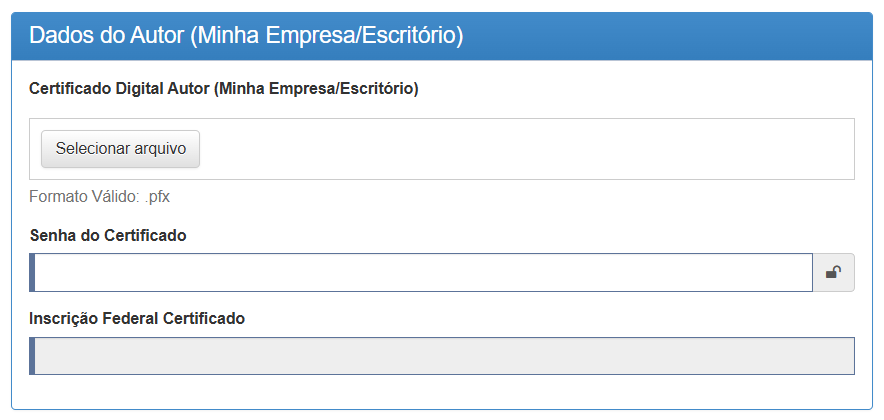
Task: Click the white panel area below the fields
Action: click(x=442, y=392)
